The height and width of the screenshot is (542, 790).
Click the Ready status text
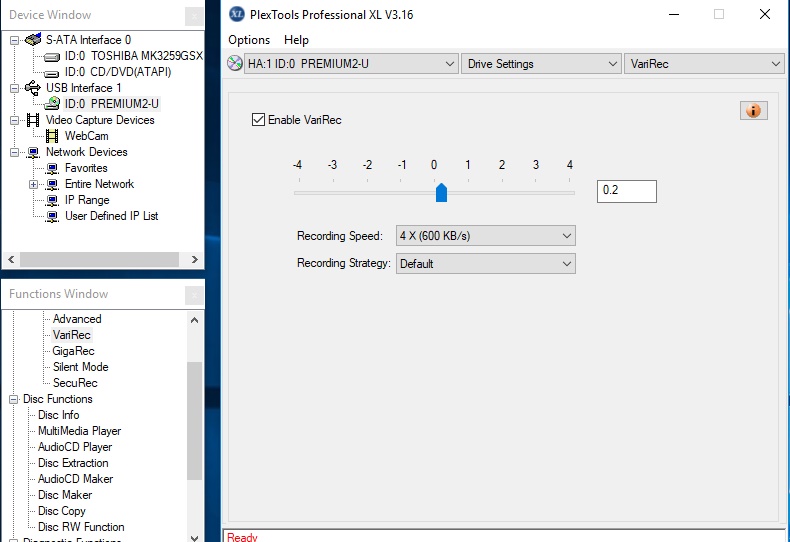click(x=242, y=537)
